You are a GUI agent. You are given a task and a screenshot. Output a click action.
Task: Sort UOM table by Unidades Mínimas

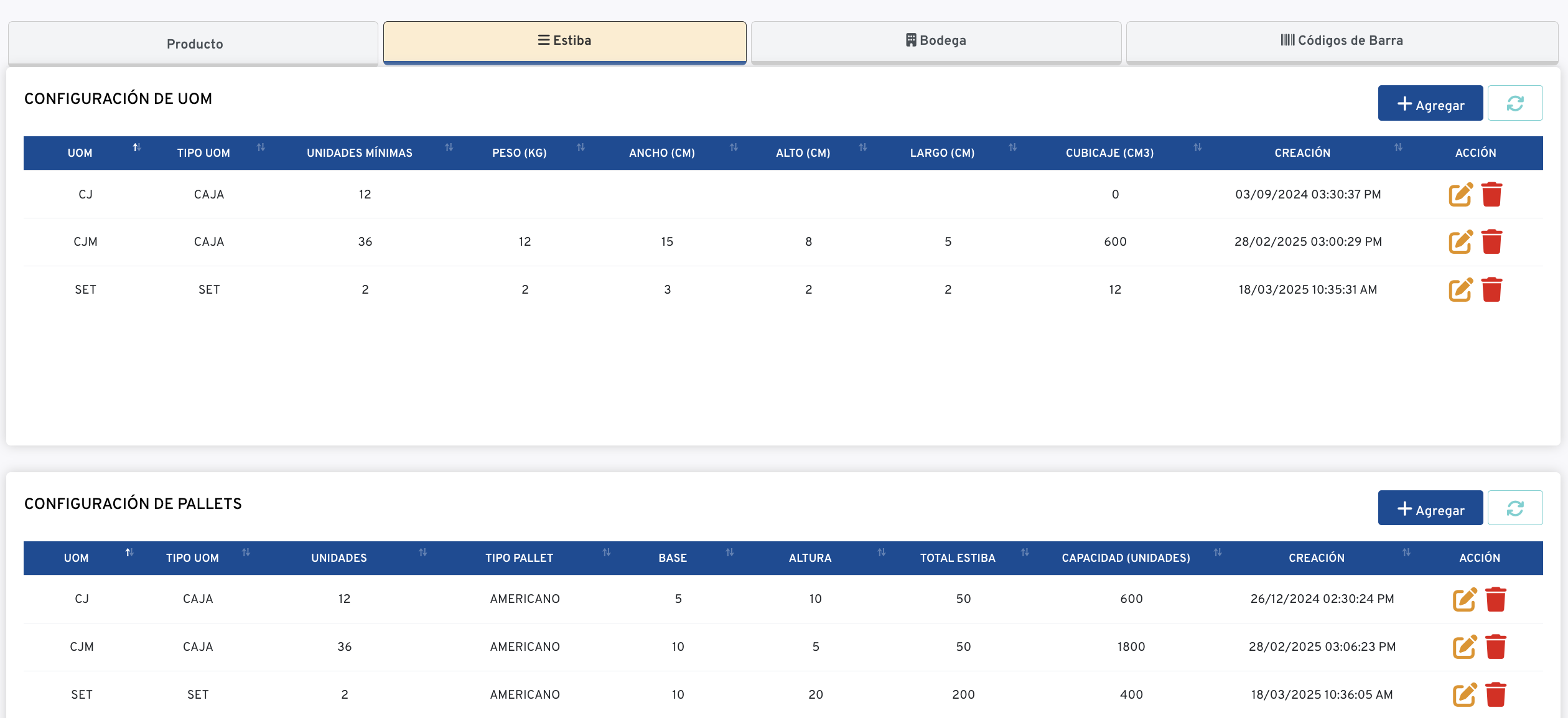pos(449,147)
